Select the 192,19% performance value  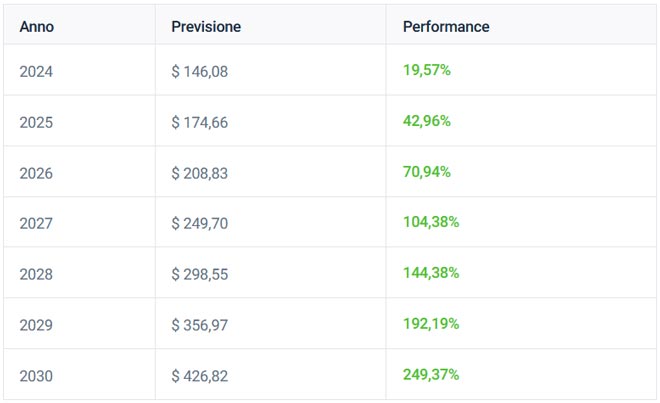pyautogui.click(x=431, y=325)
